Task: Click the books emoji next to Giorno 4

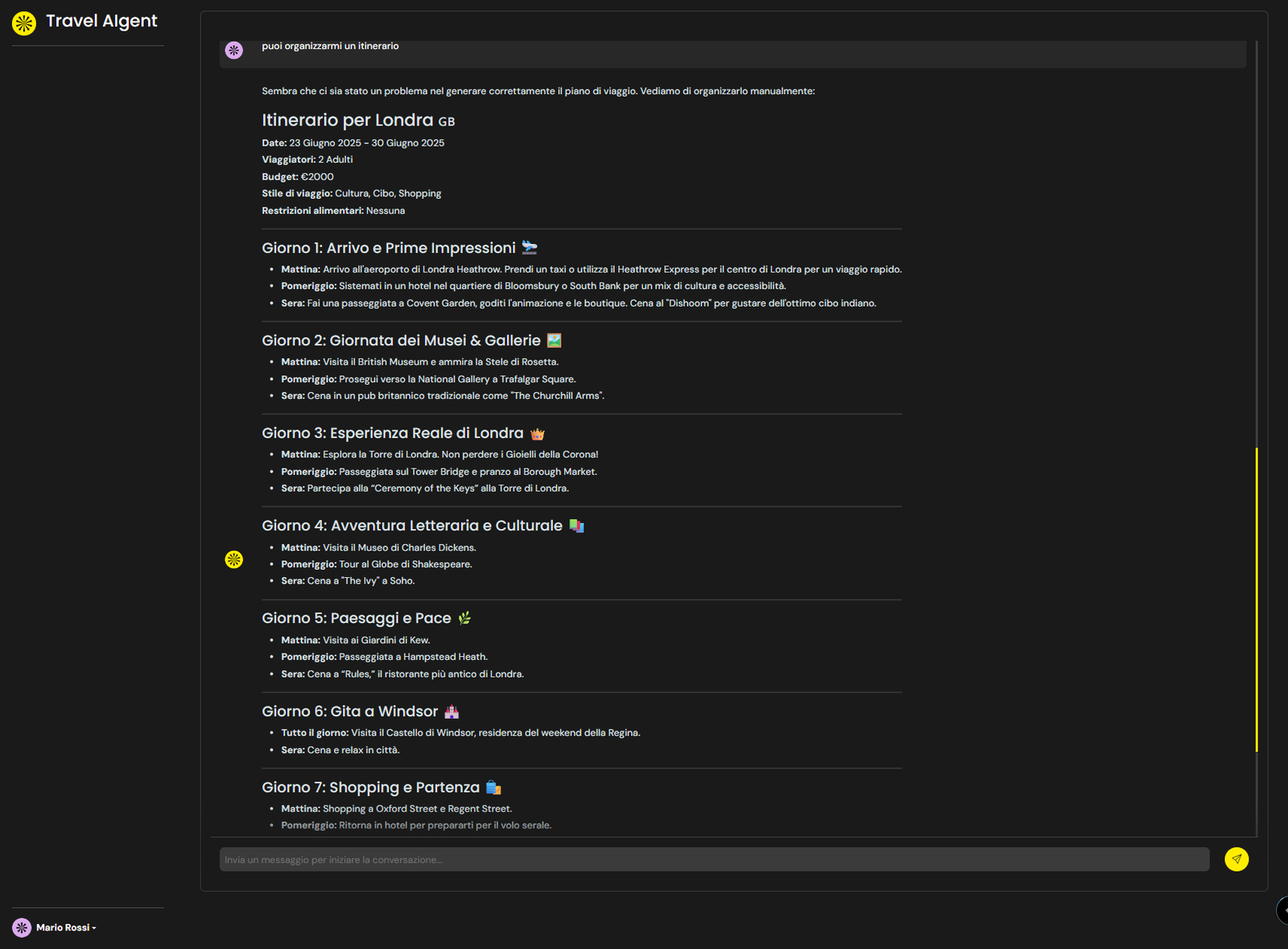Action: pyautogui.click(x=576, y=526)
